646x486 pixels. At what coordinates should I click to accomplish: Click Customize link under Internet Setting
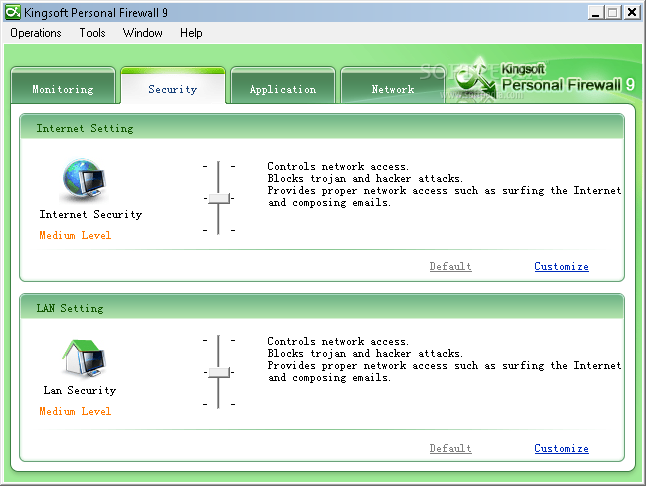pyautogui.click(x=562, y=266)
